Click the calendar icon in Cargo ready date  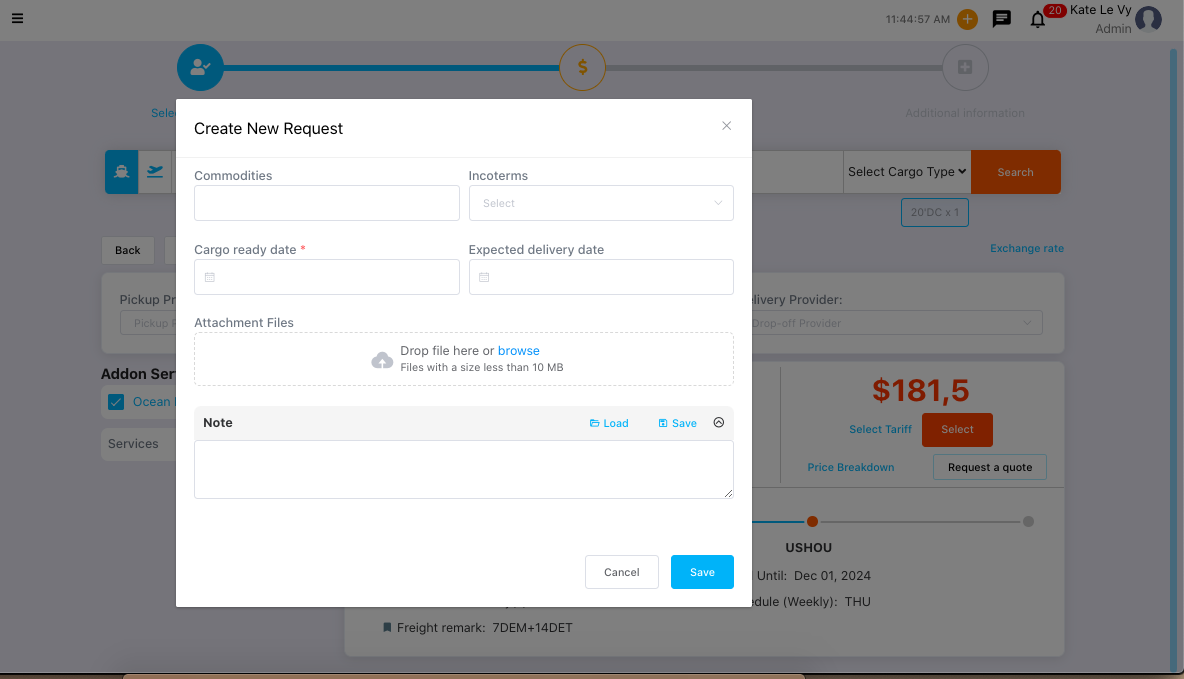pos(210,278)
